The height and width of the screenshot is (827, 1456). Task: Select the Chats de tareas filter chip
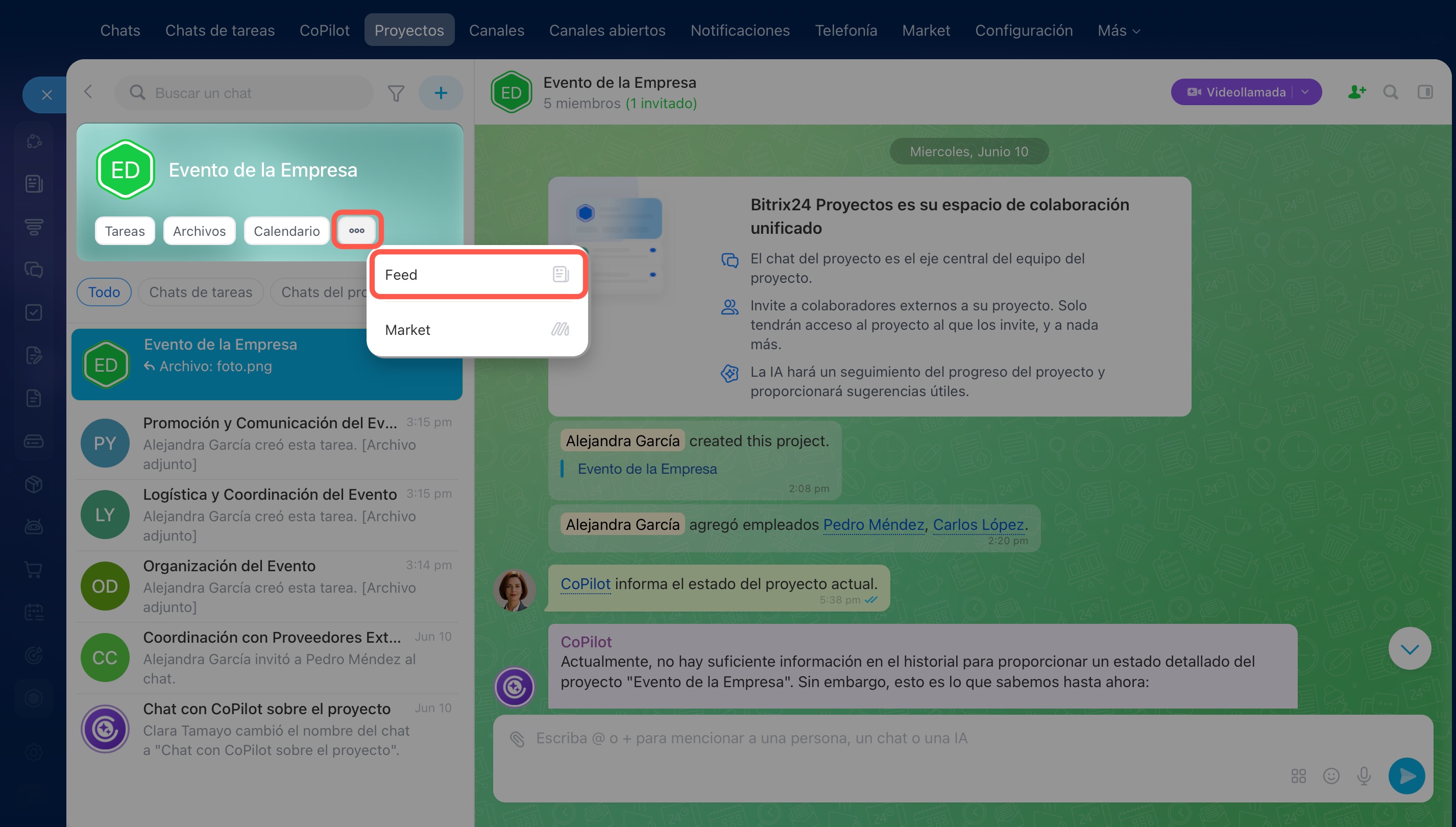pyautogui.click(x=201, y=292)
